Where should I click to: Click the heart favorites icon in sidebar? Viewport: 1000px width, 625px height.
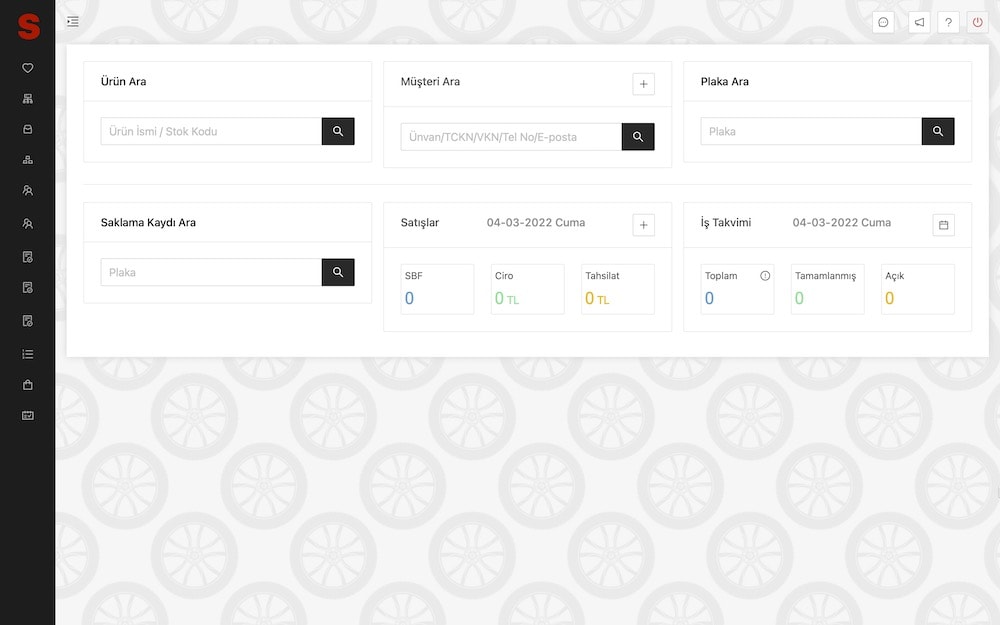pos(28,68)
